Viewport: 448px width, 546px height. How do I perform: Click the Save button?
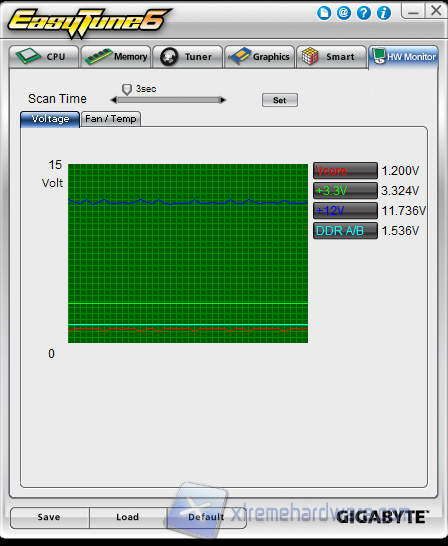[x=49, y=517]
